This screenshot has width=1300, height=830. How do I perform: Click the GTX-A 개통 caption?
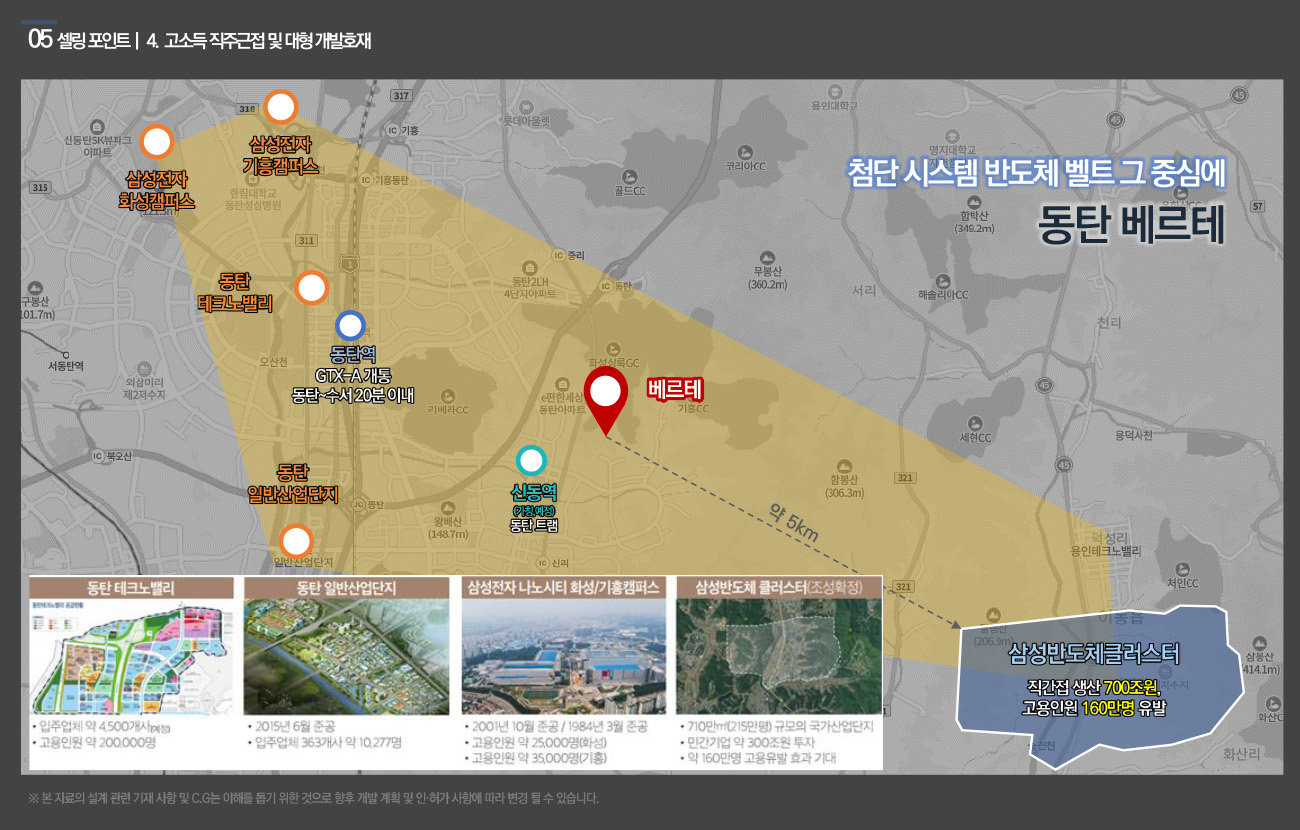[352, 376]
